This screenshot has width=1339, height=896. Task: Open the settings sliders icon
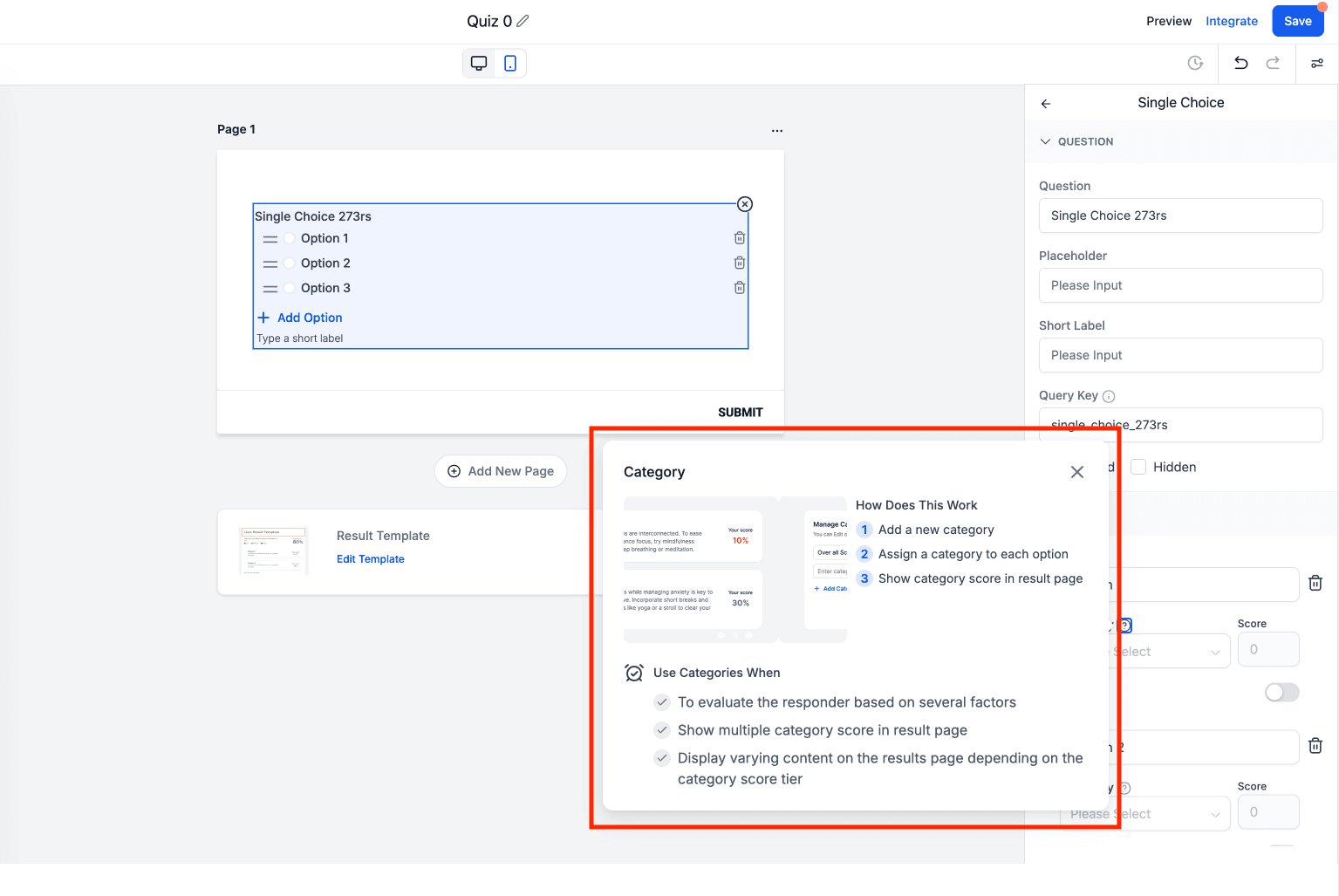pos(1317,63)
